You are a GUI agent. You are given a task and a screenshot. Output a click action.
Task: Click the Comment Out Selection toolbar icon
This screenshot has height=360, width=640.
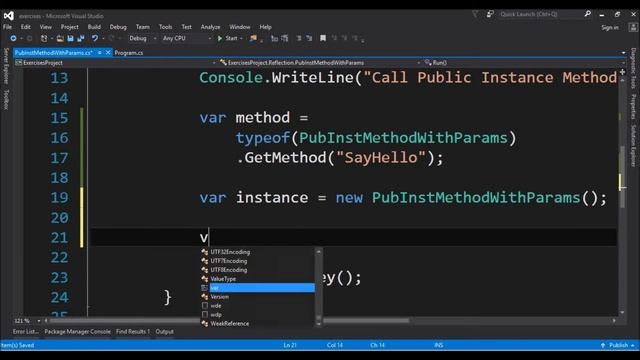[275, 38]
